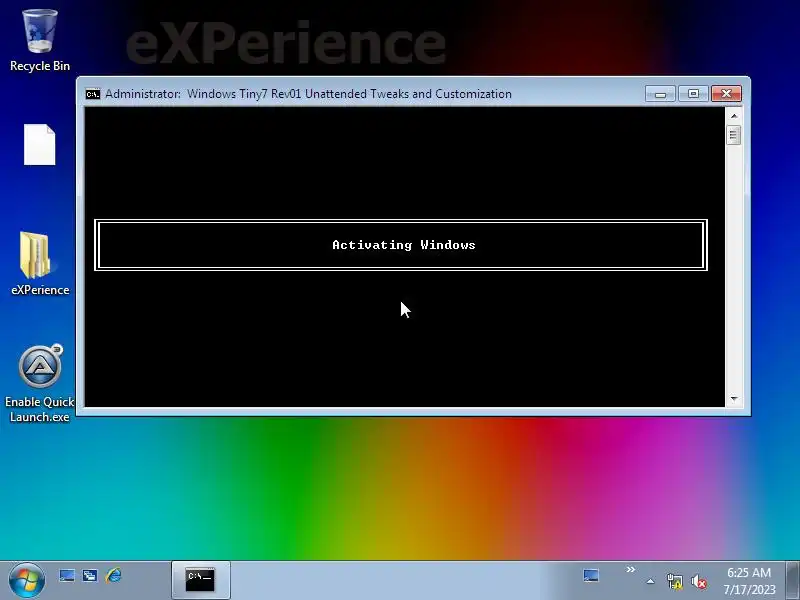
Task: Launch Enable Quick Launch.exe icon
Action: pyautogui.click(x=40, y=384)
